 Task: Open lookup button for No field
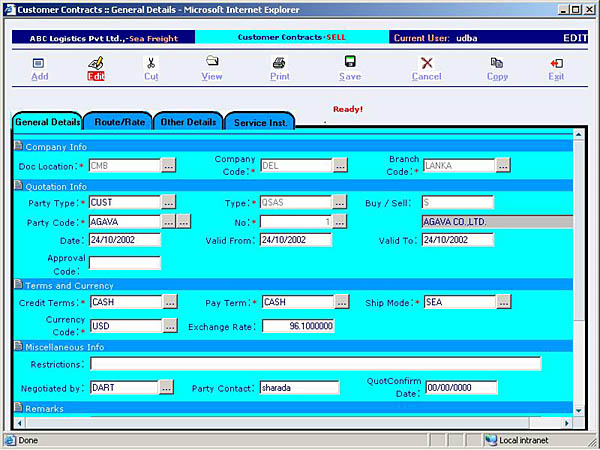(339, 221)
